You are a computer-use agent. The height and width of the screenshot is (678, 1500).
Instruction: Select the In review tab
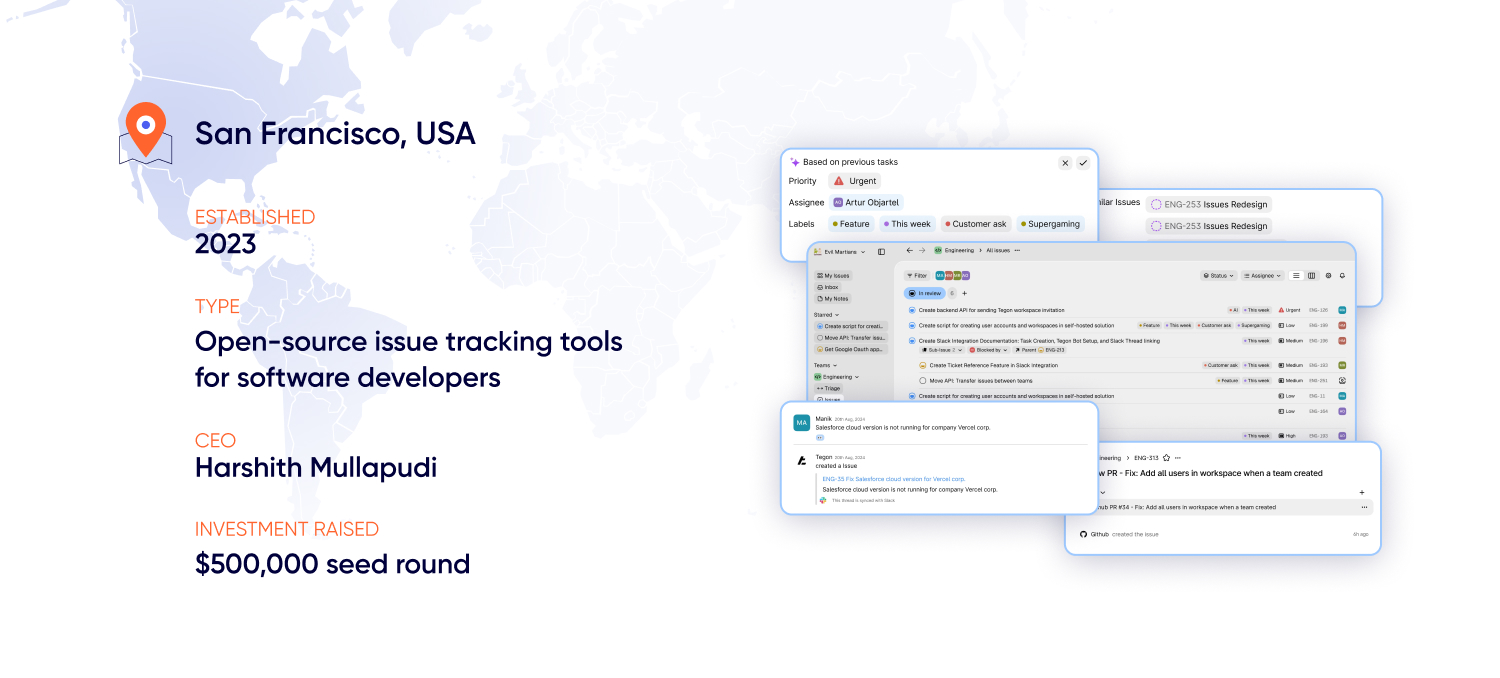[924, 293]
